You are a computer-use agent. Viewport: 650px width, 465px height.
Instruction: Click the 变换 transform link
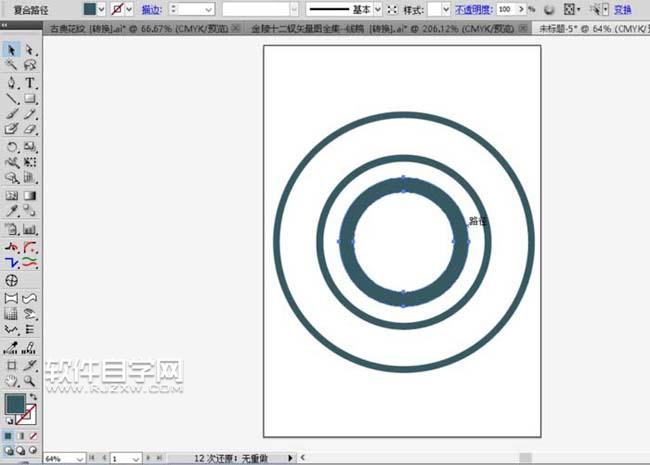622,9
